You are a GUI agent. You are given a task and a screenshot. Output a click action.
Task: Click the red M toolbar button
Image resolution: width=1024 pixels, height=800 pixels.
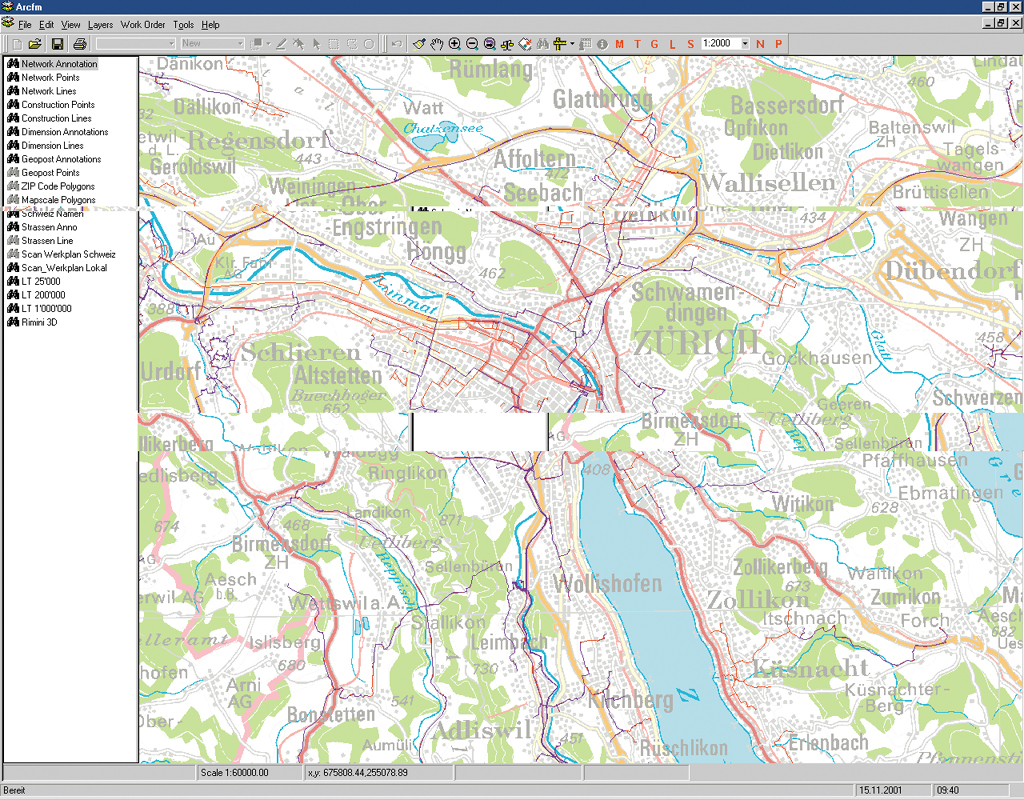(619, 44)
